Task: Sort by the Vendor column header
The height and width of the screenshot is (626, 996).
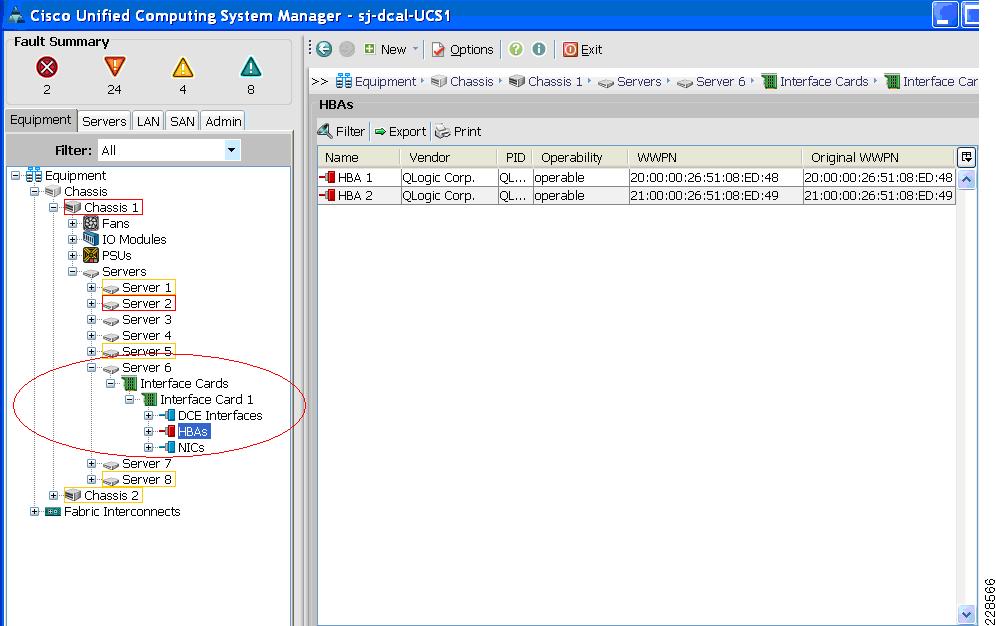Action: (x=448, y=157)
